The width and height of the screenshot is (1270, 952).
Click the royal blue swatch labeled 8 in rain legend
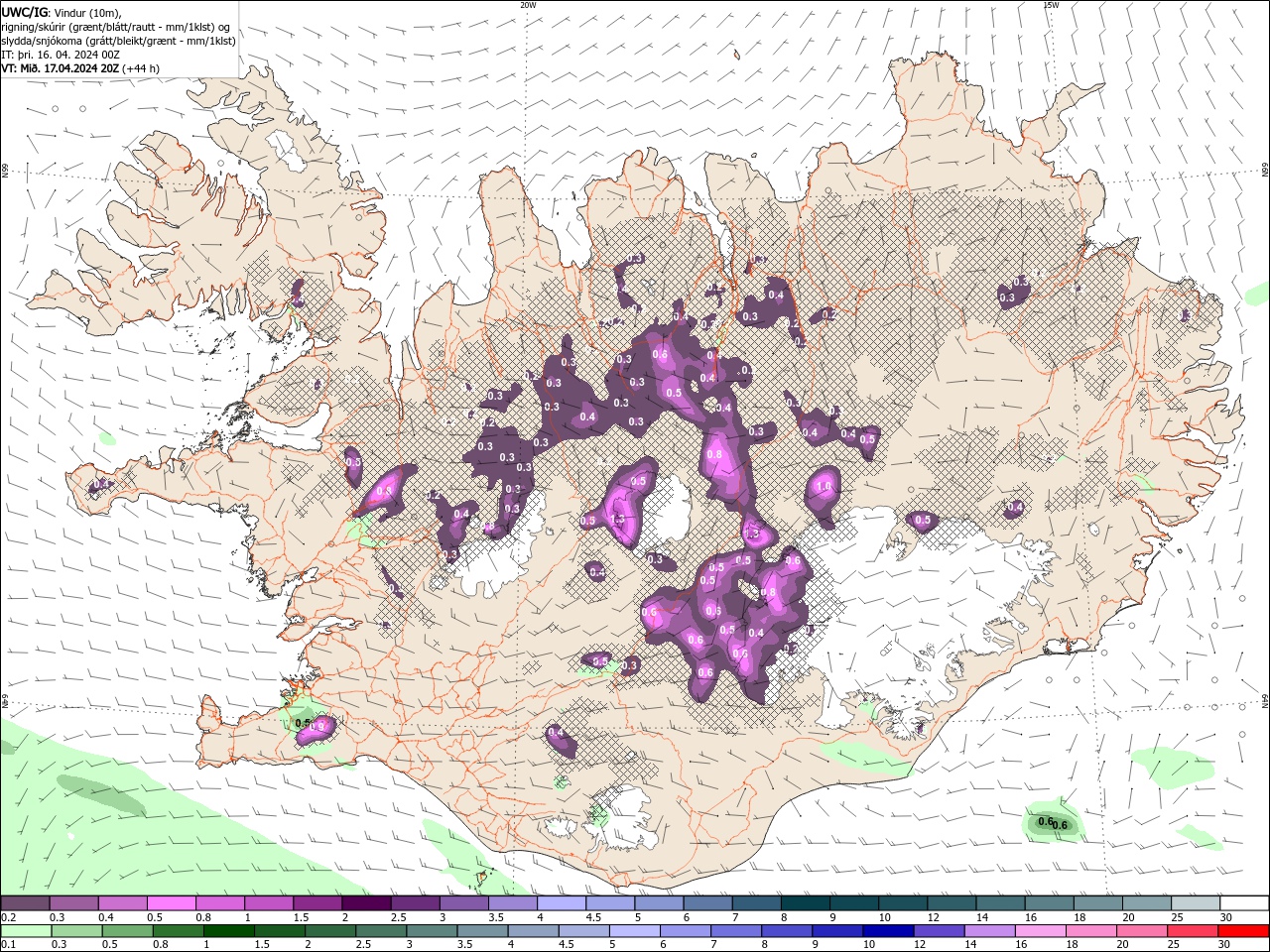click(789, 931)
